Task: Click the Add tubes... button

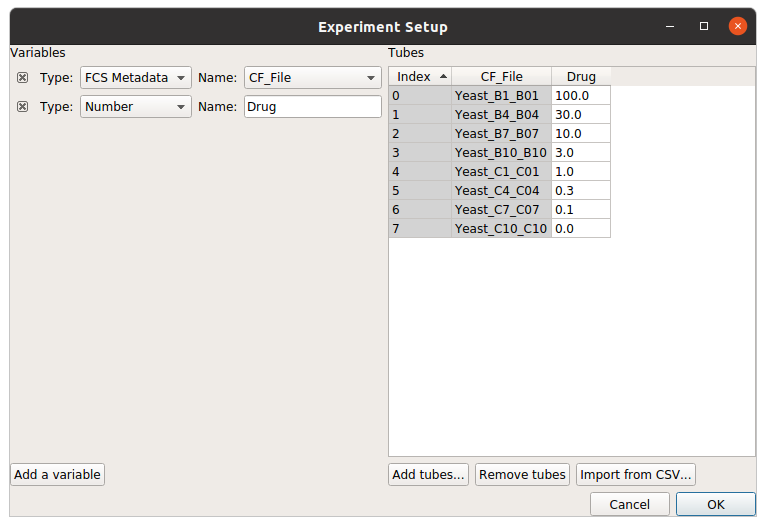Action: click(x=428, y=475)
